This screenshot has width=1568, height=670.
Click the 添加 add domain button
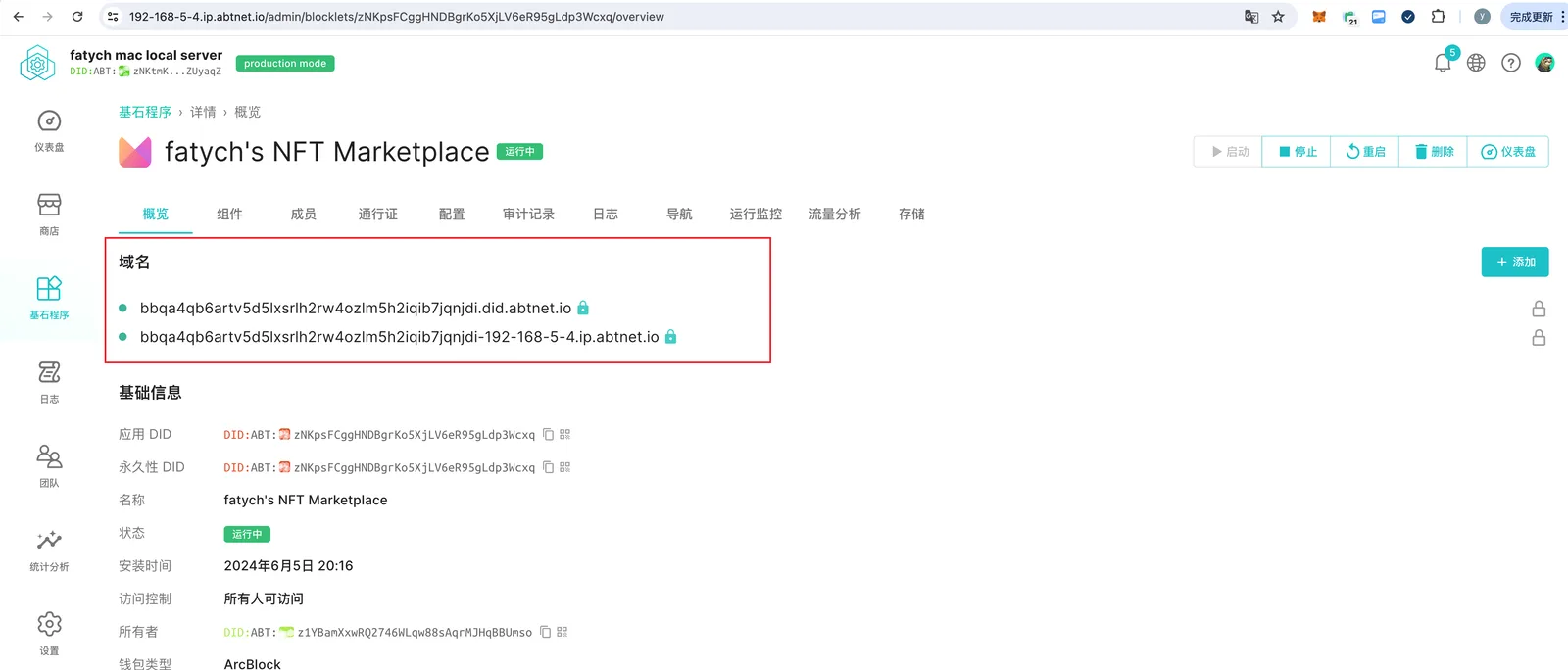click(1515, 262)
